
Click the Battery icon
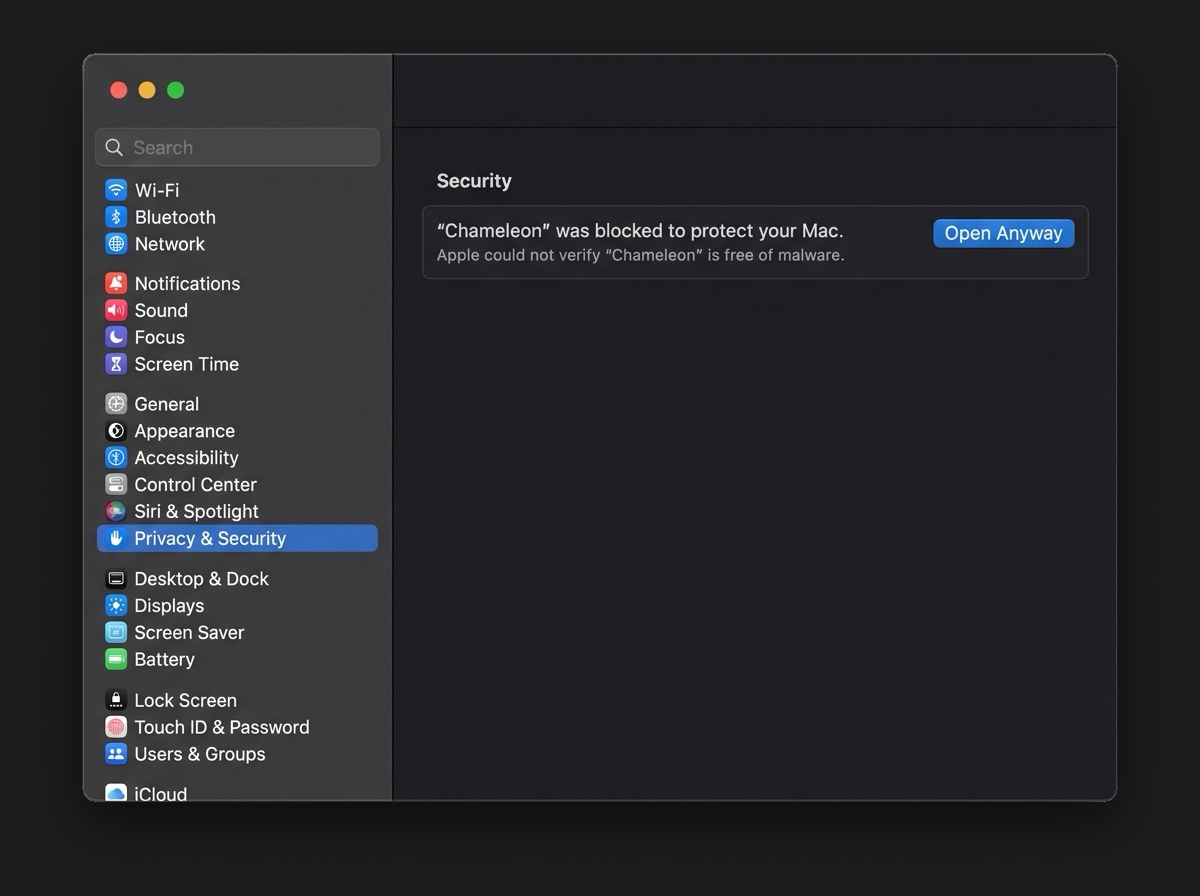116,659
